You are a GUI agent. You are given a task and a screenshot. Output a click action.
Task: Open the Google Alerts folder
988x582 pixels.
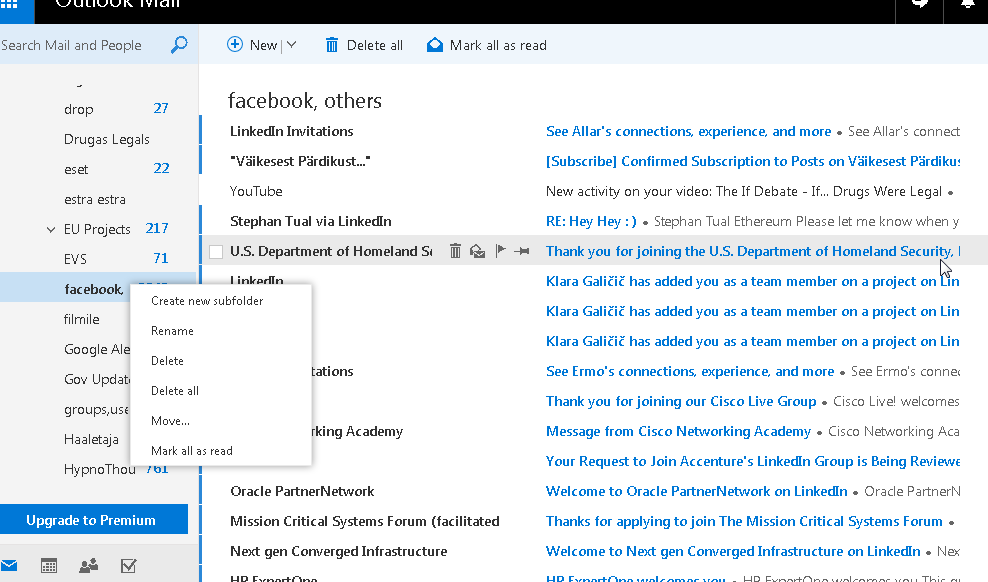pos(96,350)
